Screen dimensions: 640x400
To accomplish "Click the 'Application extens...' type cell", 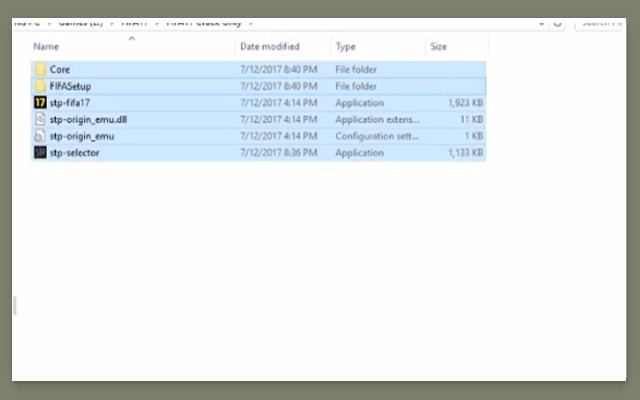I will click(x=377, y=120).
